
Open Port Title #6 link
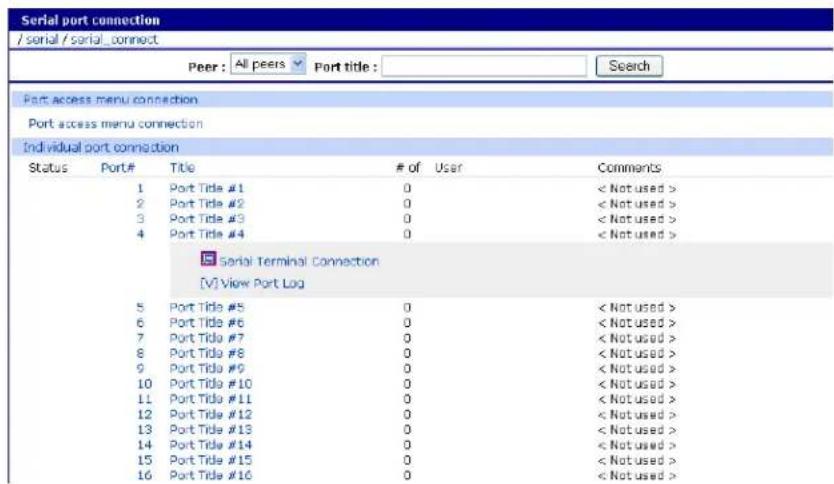click(207, 323)
